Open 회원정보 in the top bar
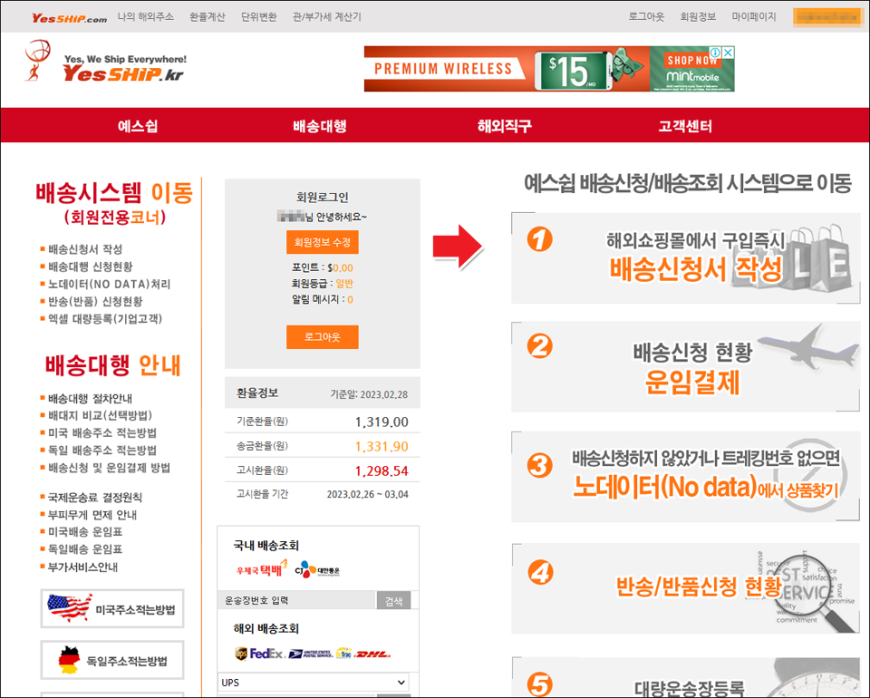This screenshot has width=870, height=698. coord(698,17)
